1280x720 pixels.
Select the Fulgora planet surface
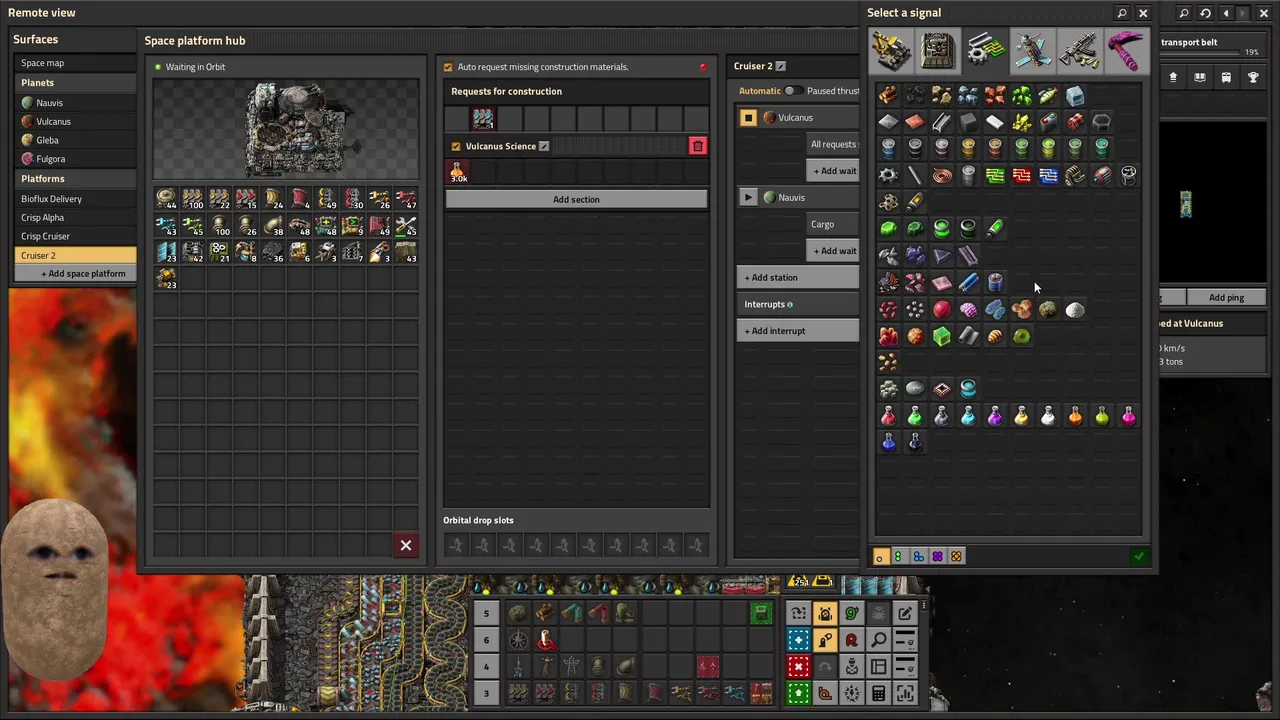tap(74, 159)
